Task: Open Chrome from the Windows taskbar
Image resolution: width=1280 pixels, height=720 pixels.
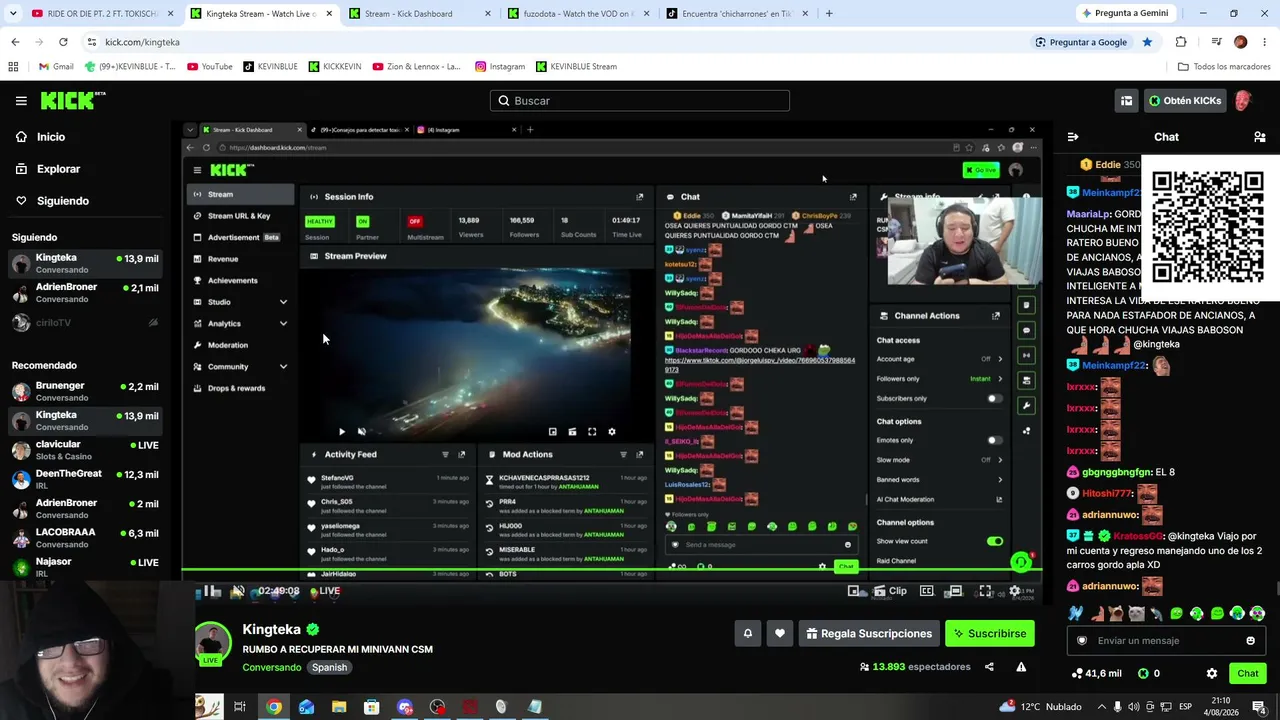Action: pyautogui.click(x=273, y=707)
